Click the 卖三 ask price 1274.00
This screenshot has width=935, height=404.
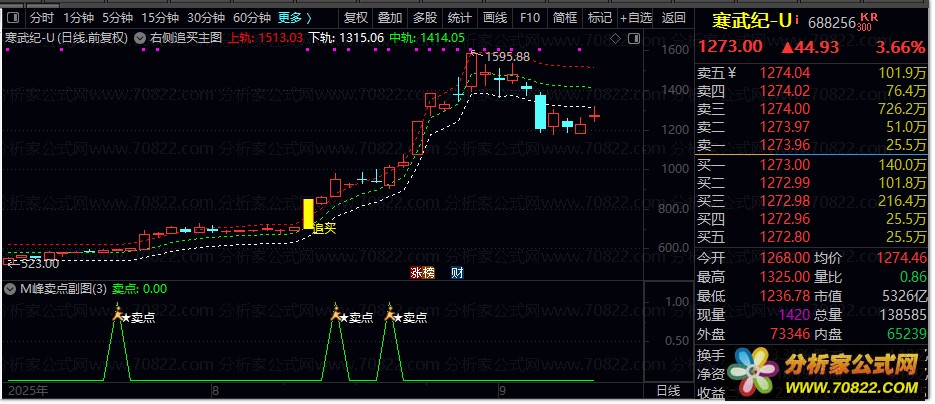[785, 109]
